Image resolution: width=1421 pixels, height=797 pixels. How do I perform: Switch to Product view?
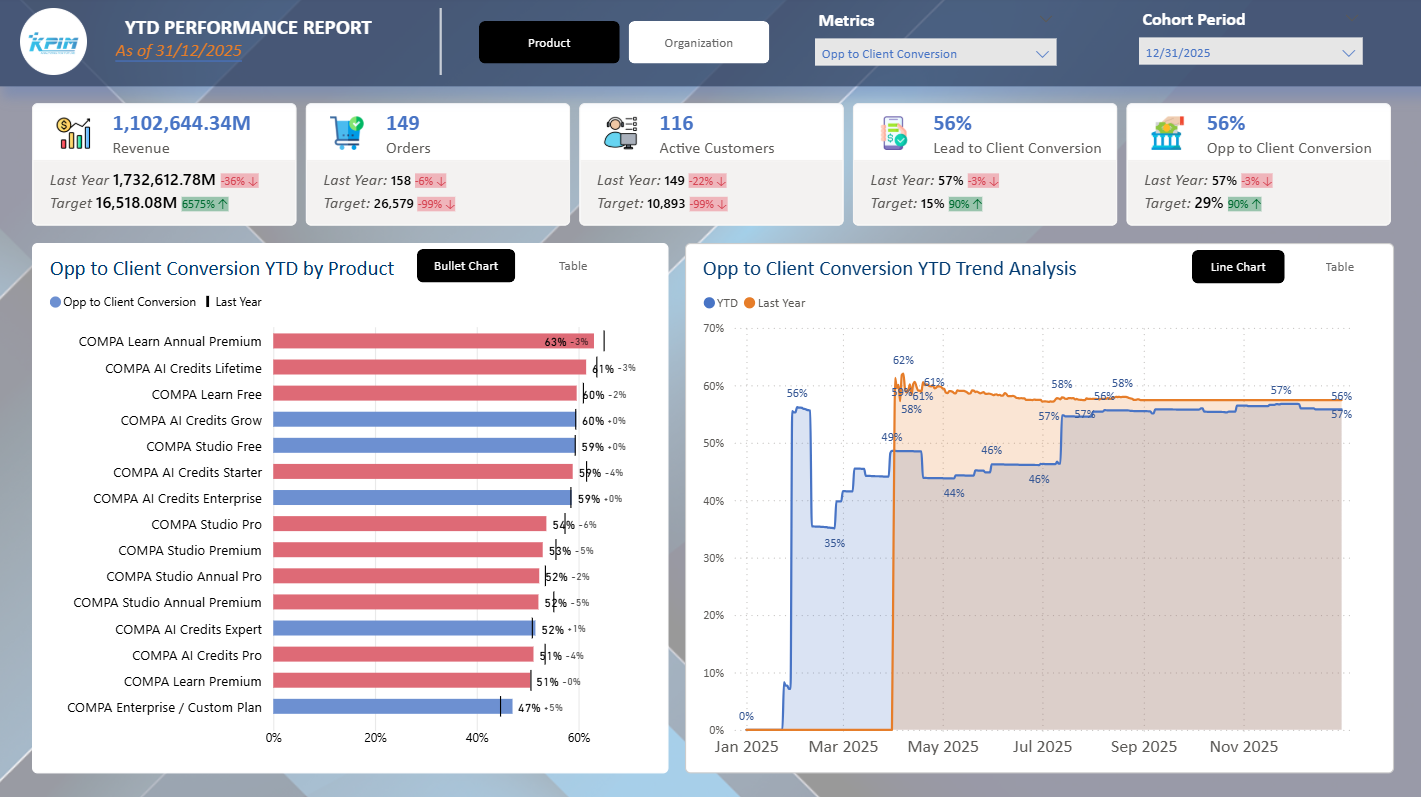[x=549, y=43]
